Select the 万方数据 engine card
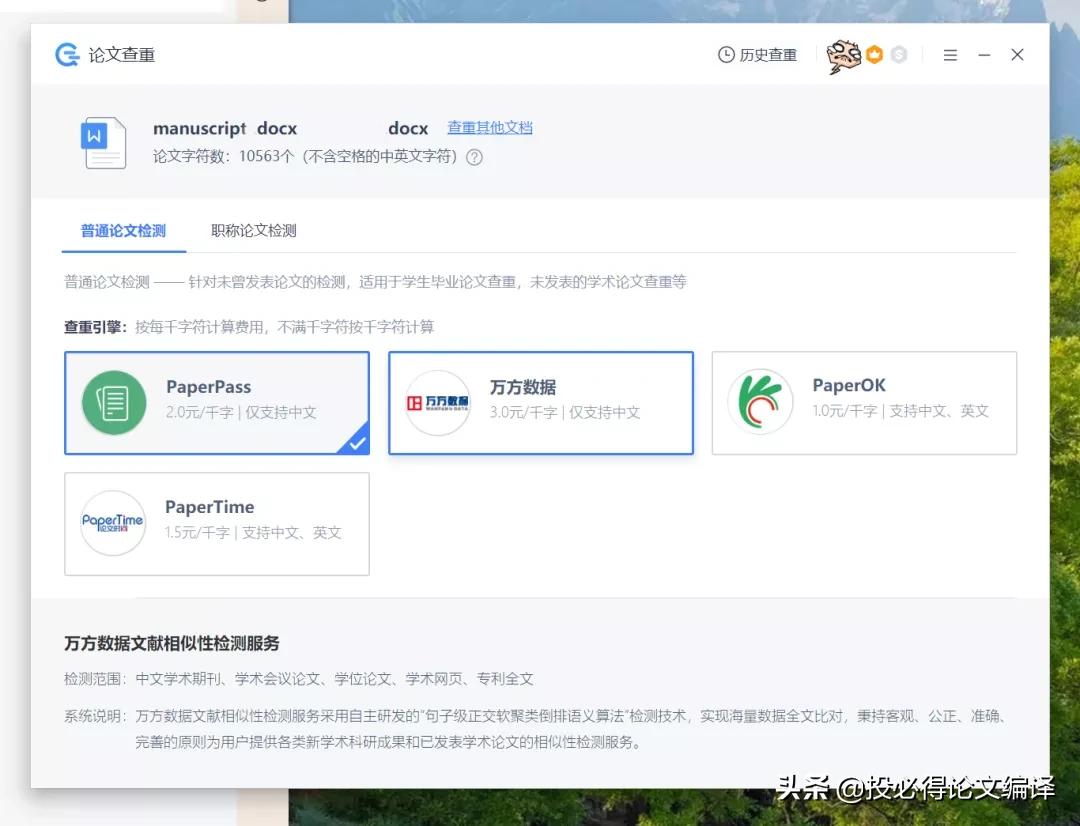Viewport: 1080px width, 826px height. pyautogui.click(x=541, y=403)
